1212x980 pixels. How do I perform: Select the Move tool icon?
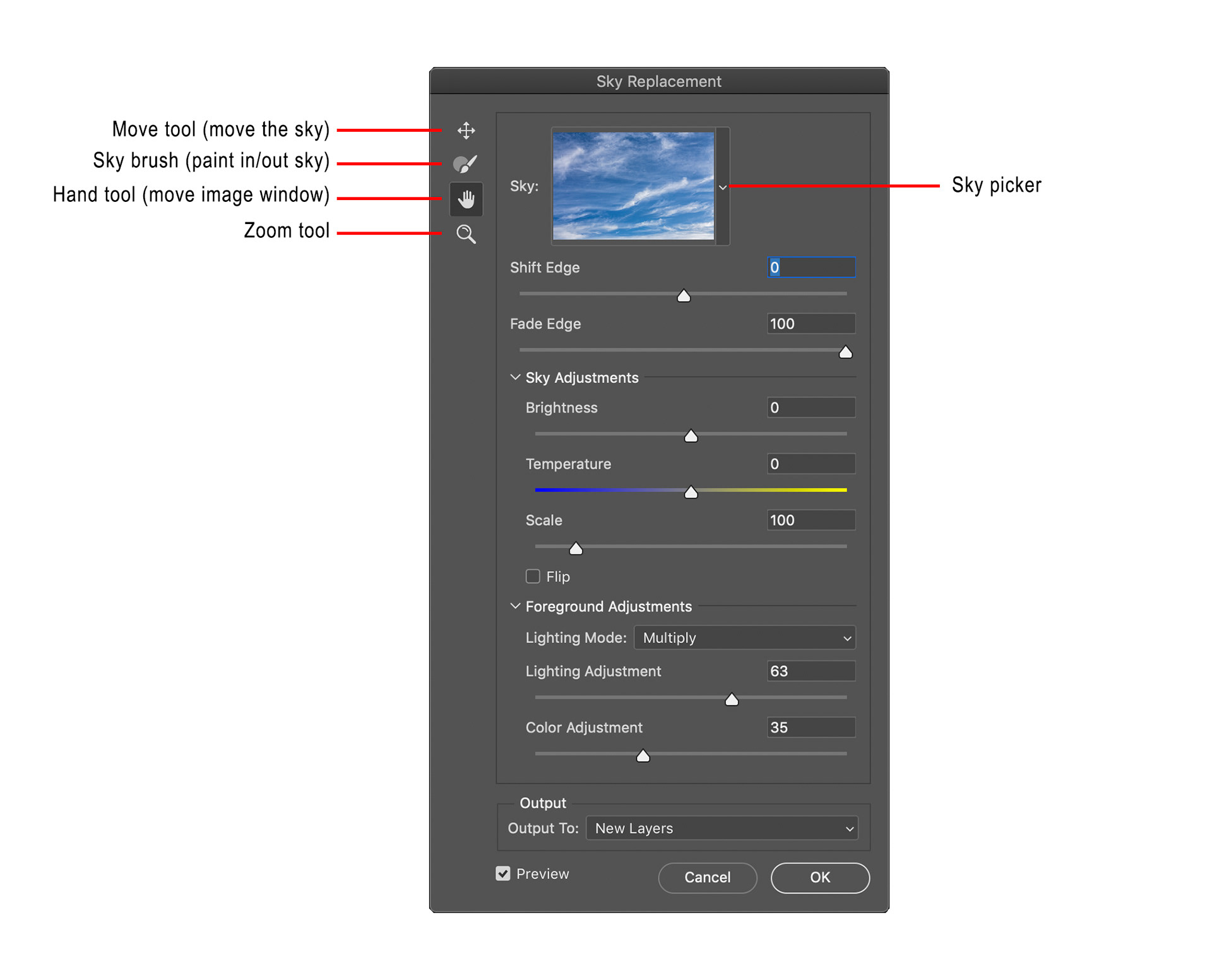click(466, 131)
